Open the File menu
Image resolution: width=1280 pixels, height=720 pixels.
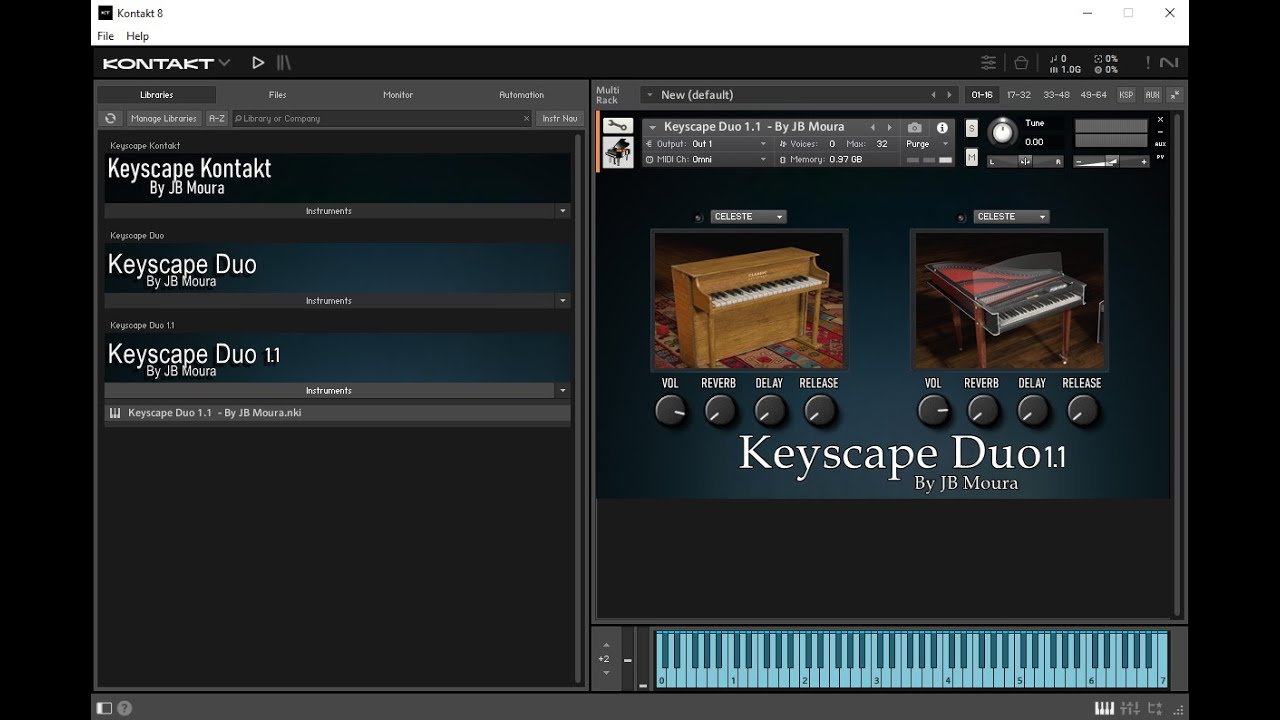click(x=105, y=36)
